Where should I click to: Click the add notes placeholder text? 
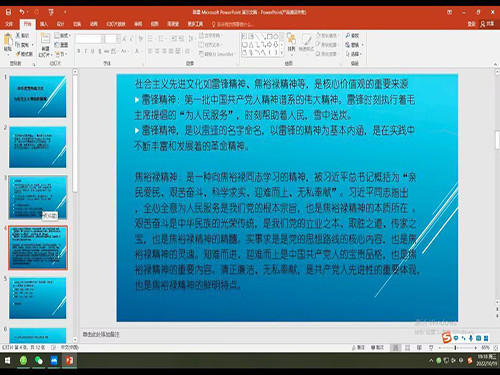pos(101,334)
